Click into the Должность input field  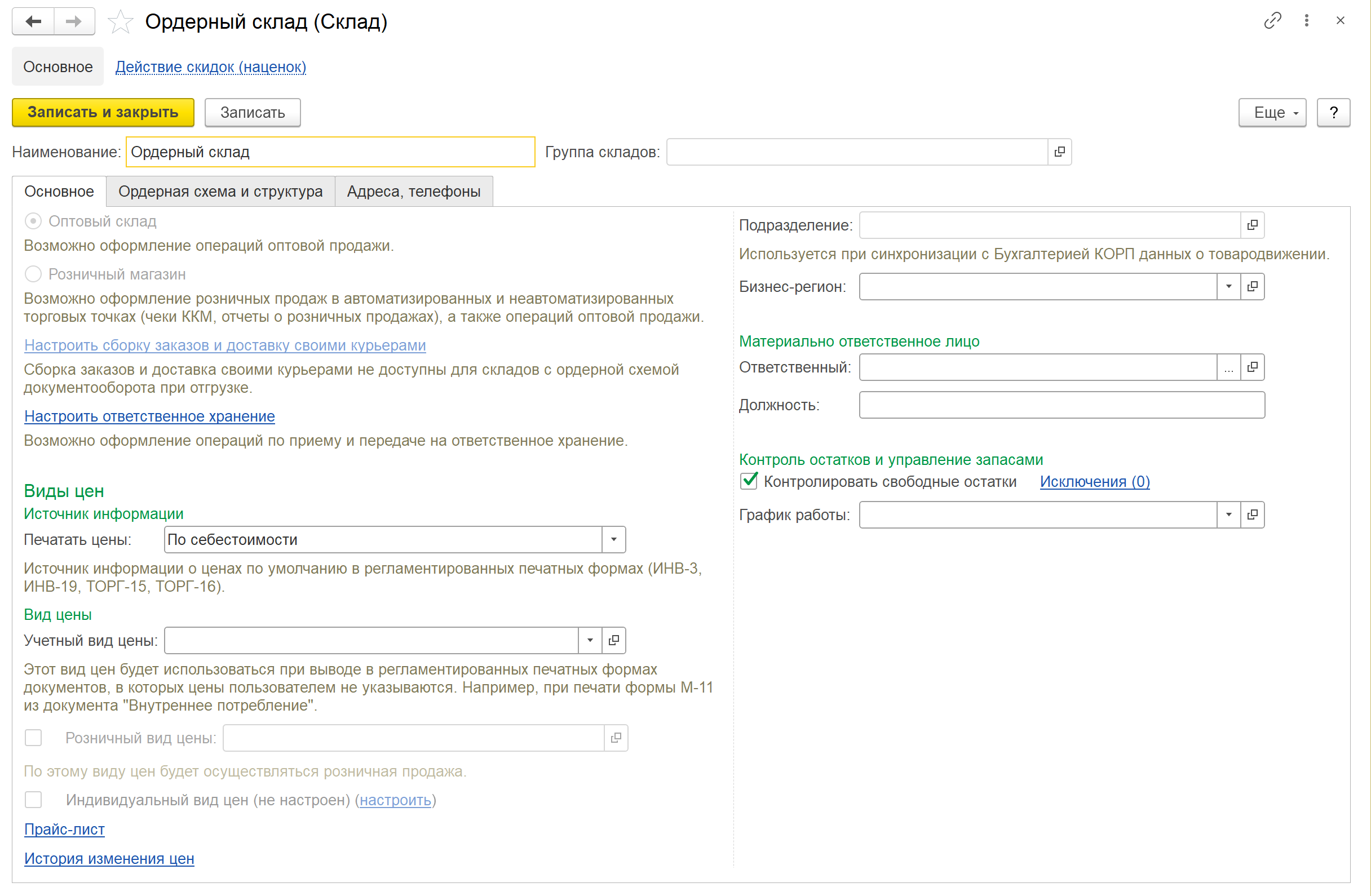tap(1061, 405)
